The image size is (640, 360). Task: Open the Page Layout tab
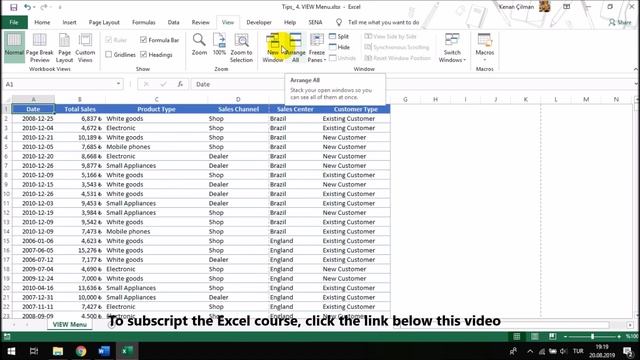click(x=104, y=22)
